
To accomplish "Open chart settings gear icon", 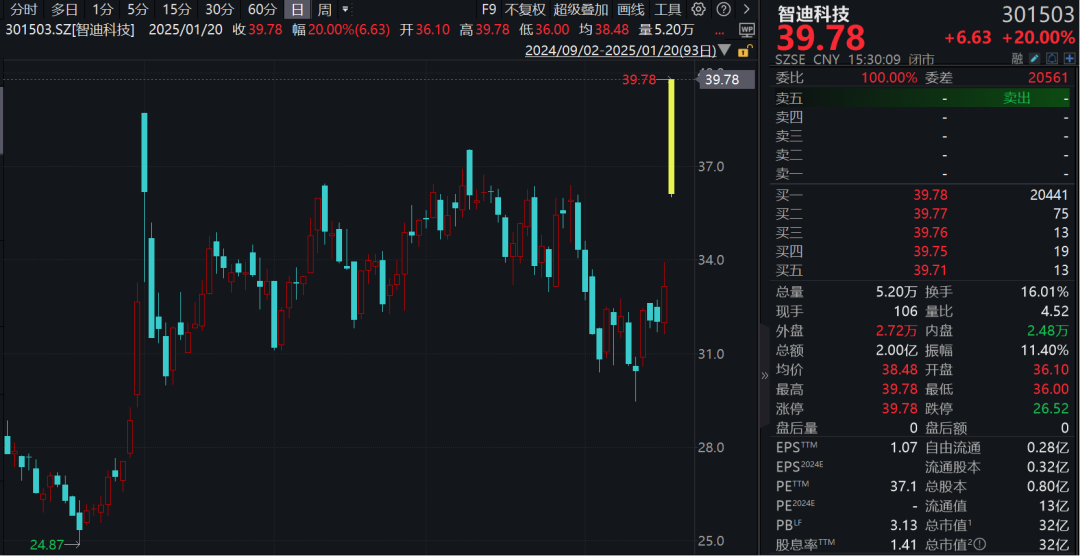I will tap(698, 10).
